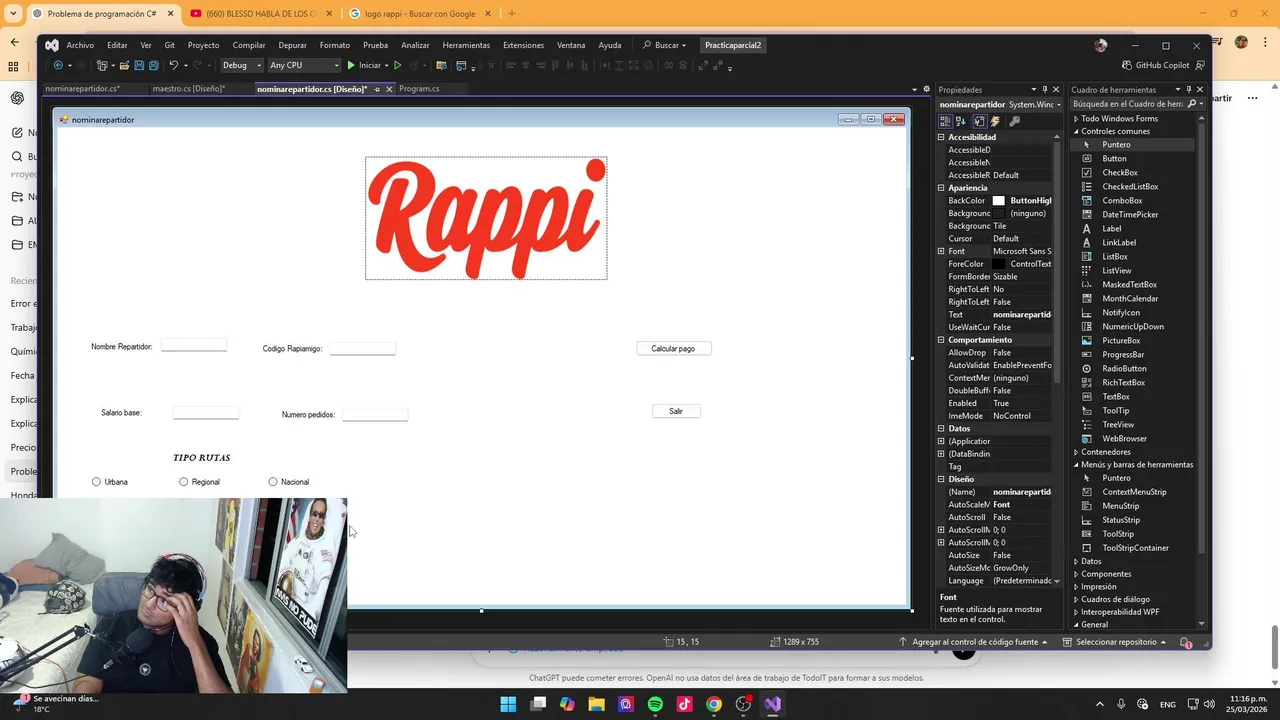Open the Extensiones menu
The height and width of the screenshot is (720, 1280).
point(523,45)
